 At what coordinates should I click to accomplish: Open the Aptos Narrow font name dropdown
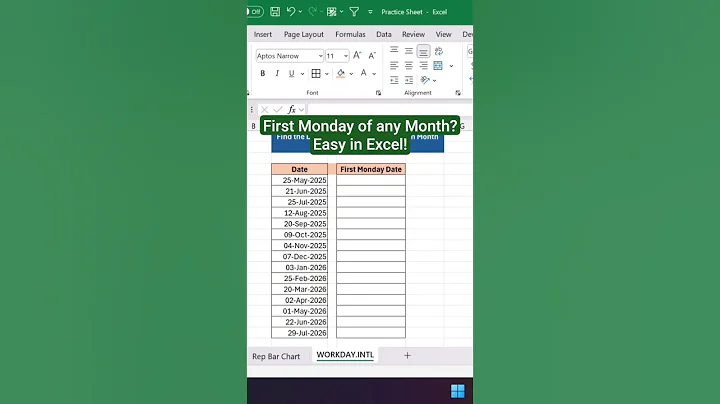coord(320,56)
